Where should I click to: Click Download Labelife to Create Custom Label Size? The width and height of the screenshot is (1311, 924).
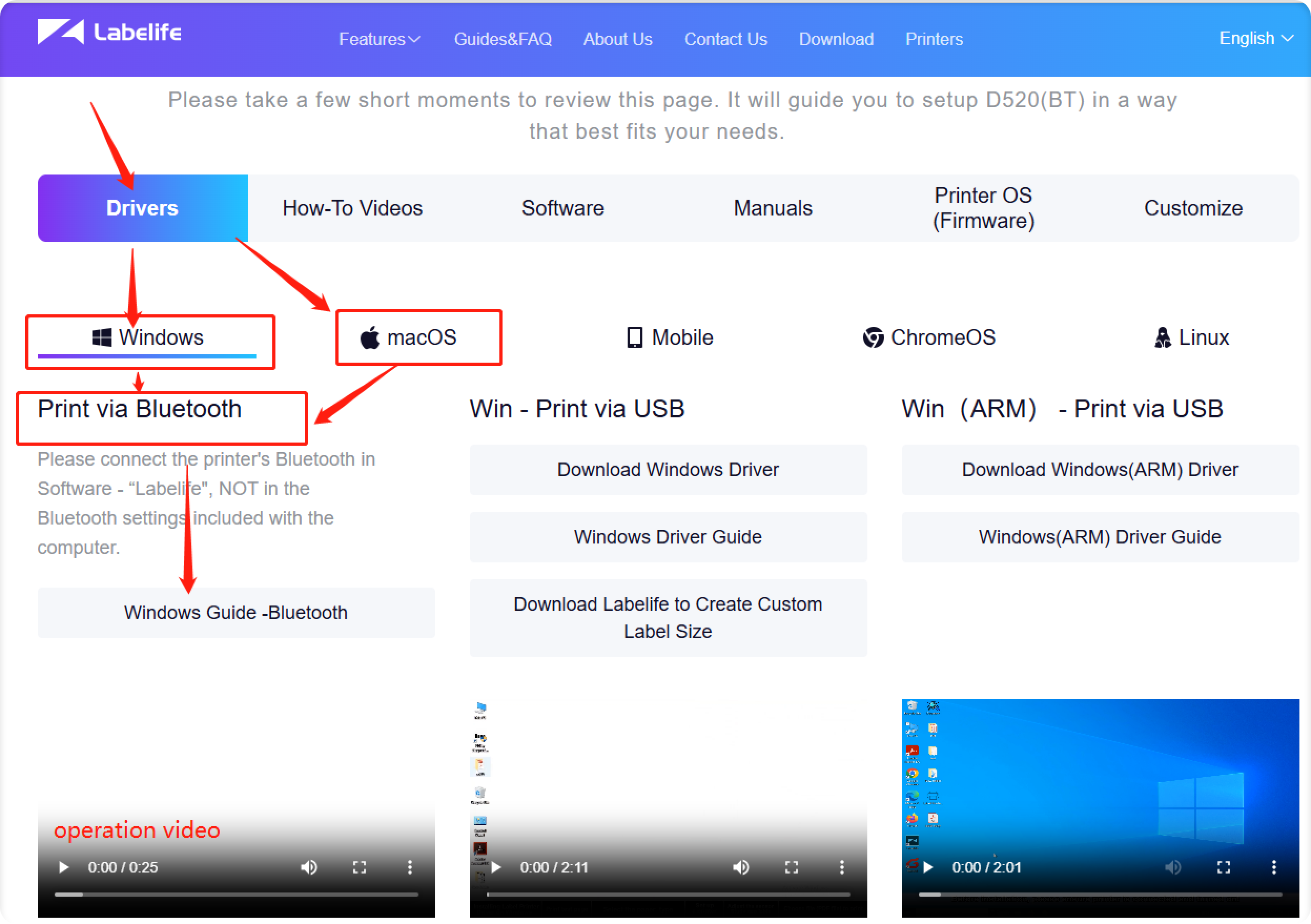[x=668, y=619]
